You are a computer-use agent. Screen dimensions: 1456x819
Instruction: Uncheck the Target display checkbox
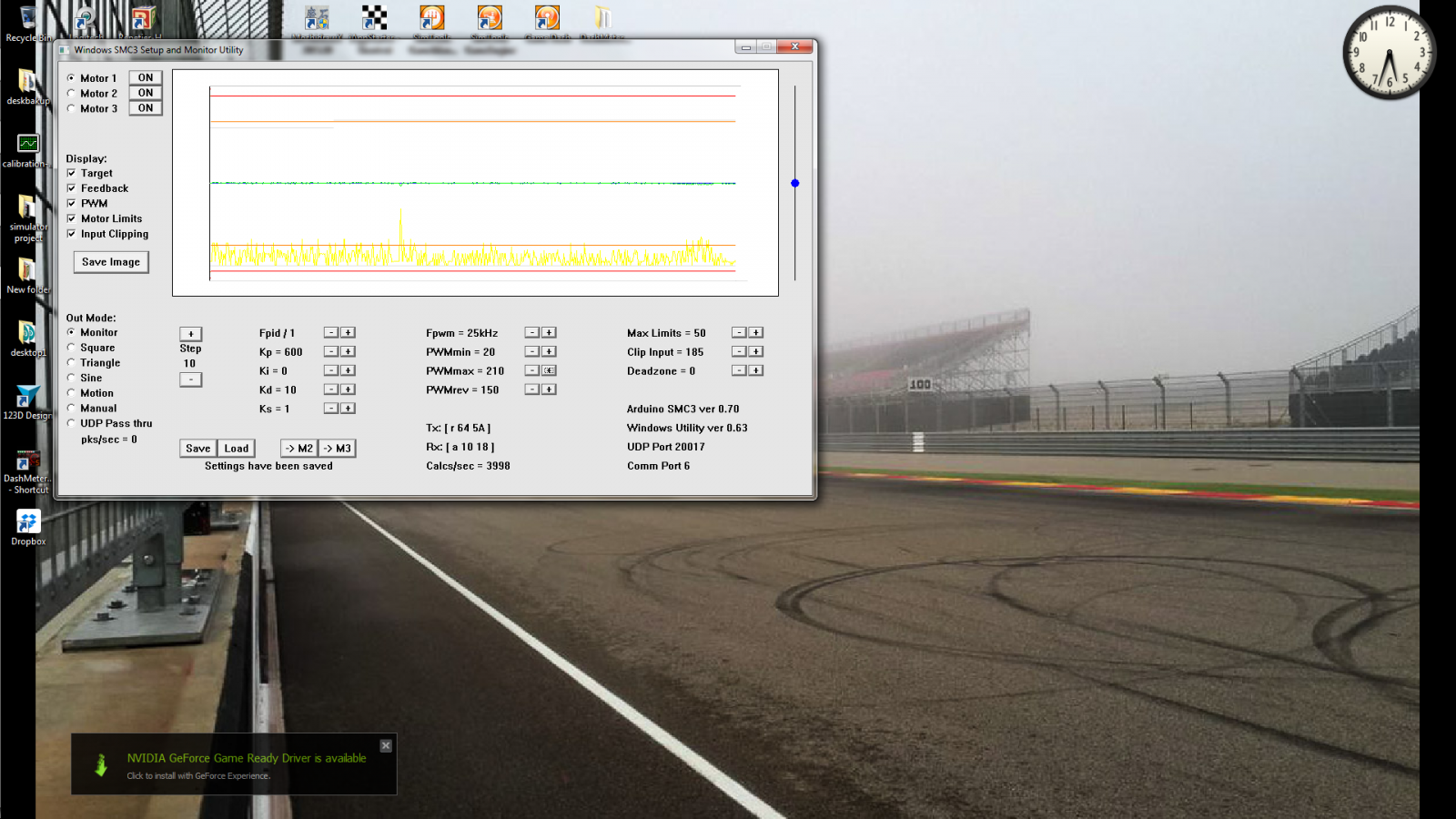71,173
